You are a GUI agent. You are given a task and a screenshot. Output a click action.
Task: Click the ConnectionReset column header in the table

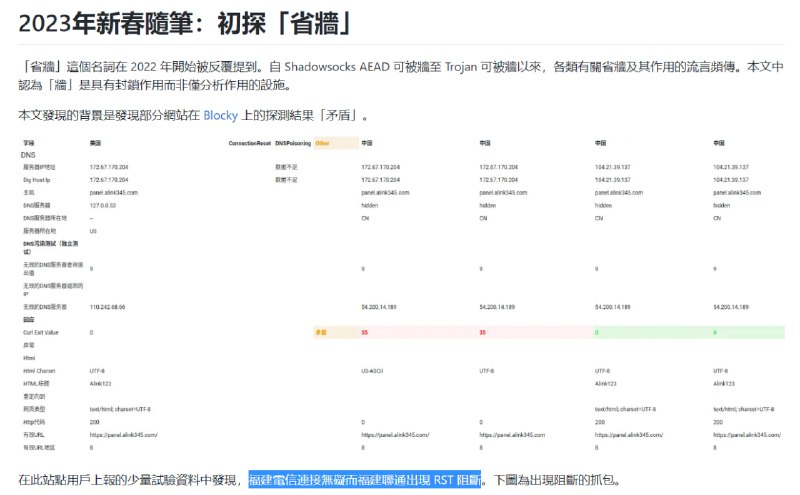tap(249, 143)
